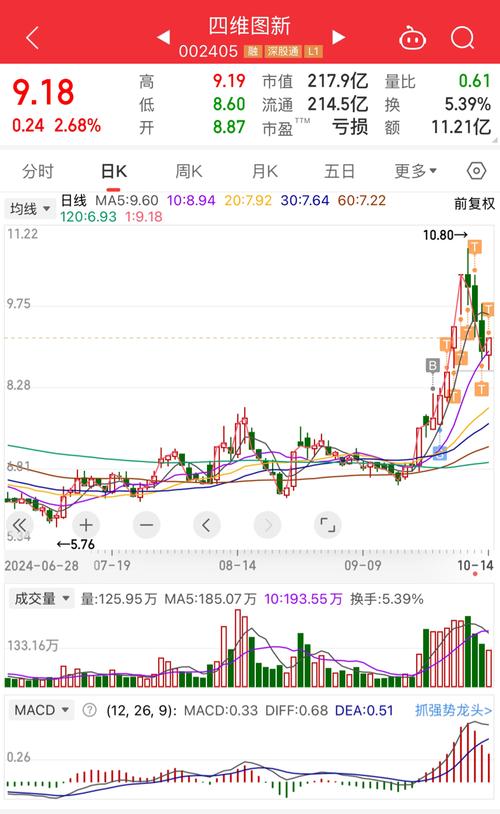Viewport: 500px width, 814px height.
Task: Toggle 前复权 price adjustment
Action: (x=475, y=204)
